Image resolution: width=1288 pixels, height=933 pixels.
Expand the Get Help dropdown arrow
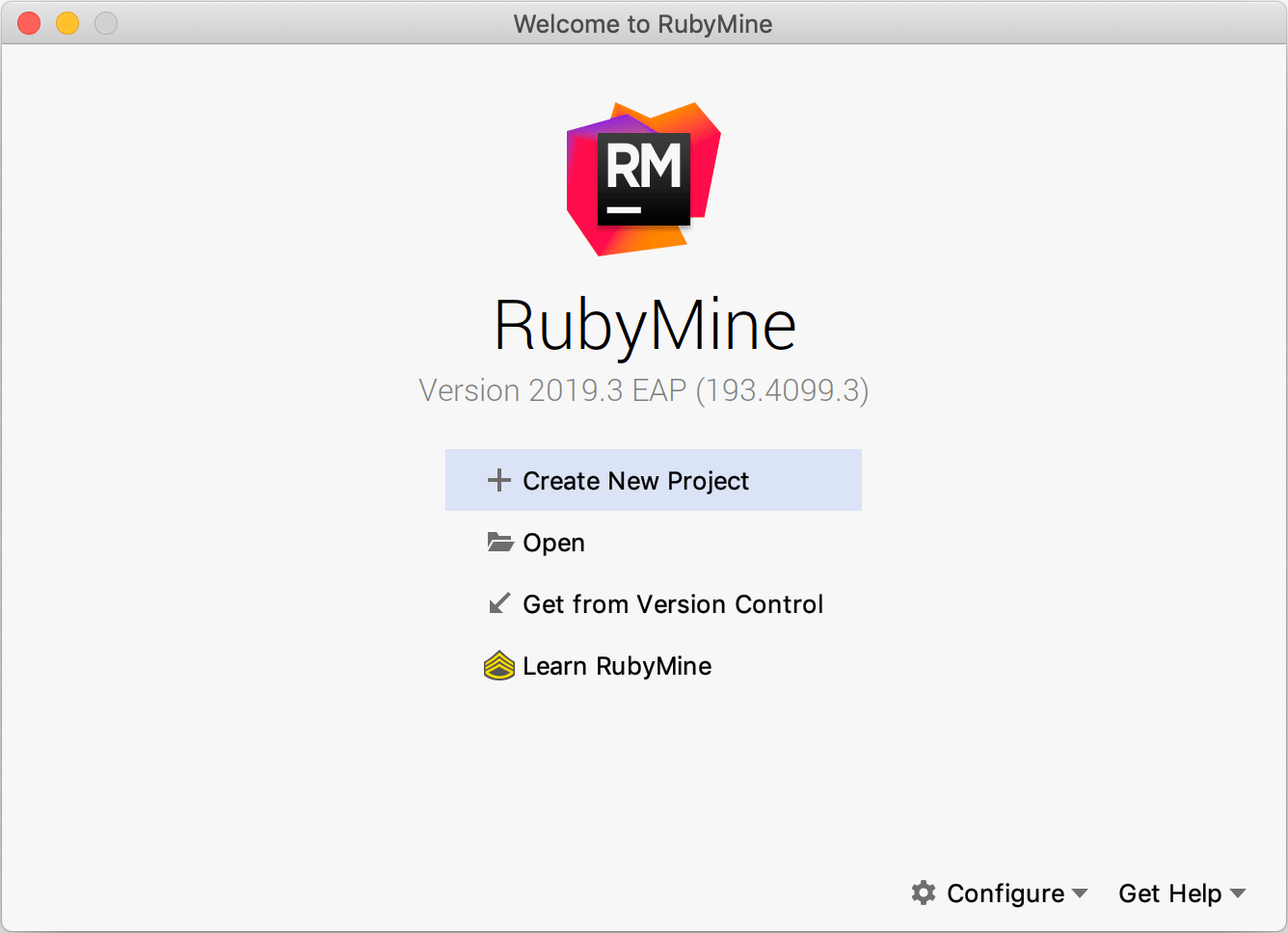(1238, 893)
